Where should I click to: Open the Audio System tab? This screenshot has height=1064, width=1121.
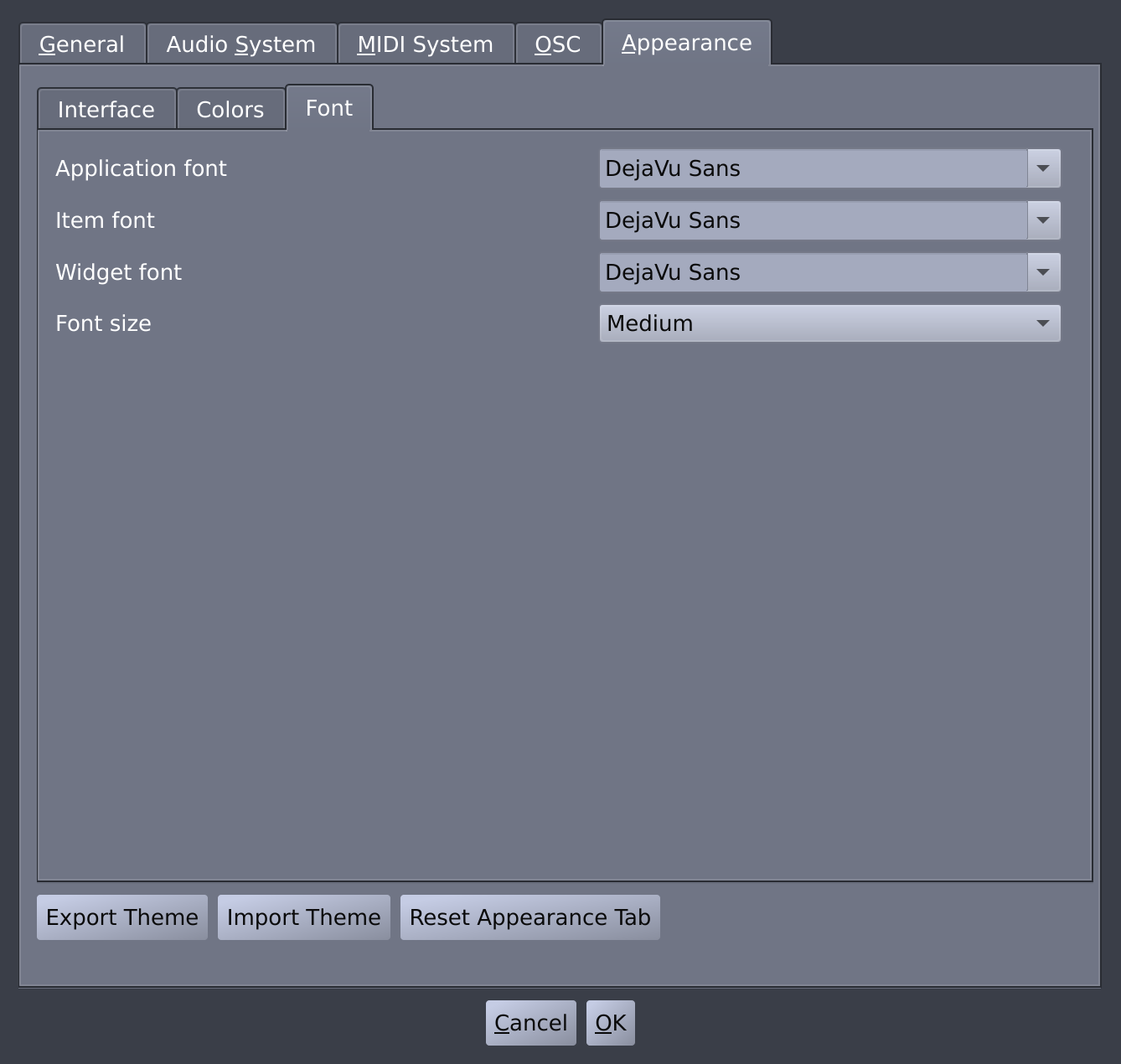[241, 44]
